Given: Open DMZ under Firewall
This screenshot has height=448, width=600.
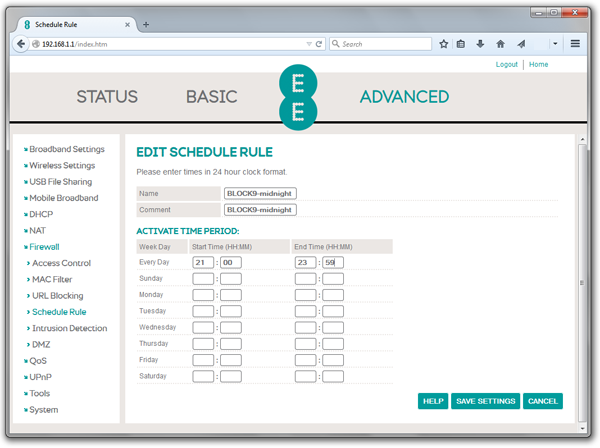Looking at the screenshot, I should [39, 345].
